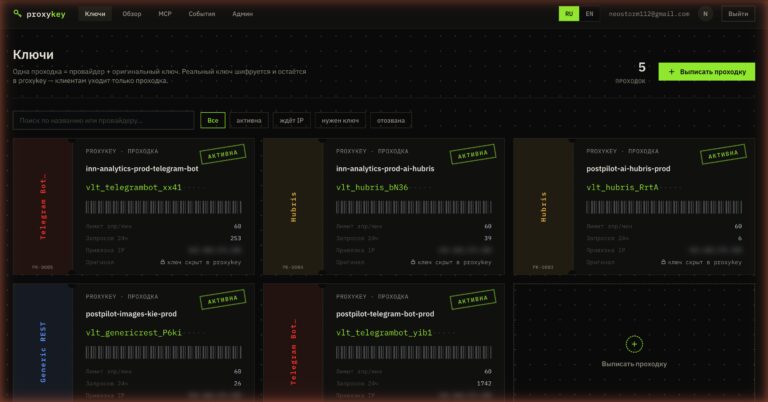Click the vlt_telegrambot_xx41 key text
The width and height of the screenshot is (768, 402).
(x=134, y=187)
